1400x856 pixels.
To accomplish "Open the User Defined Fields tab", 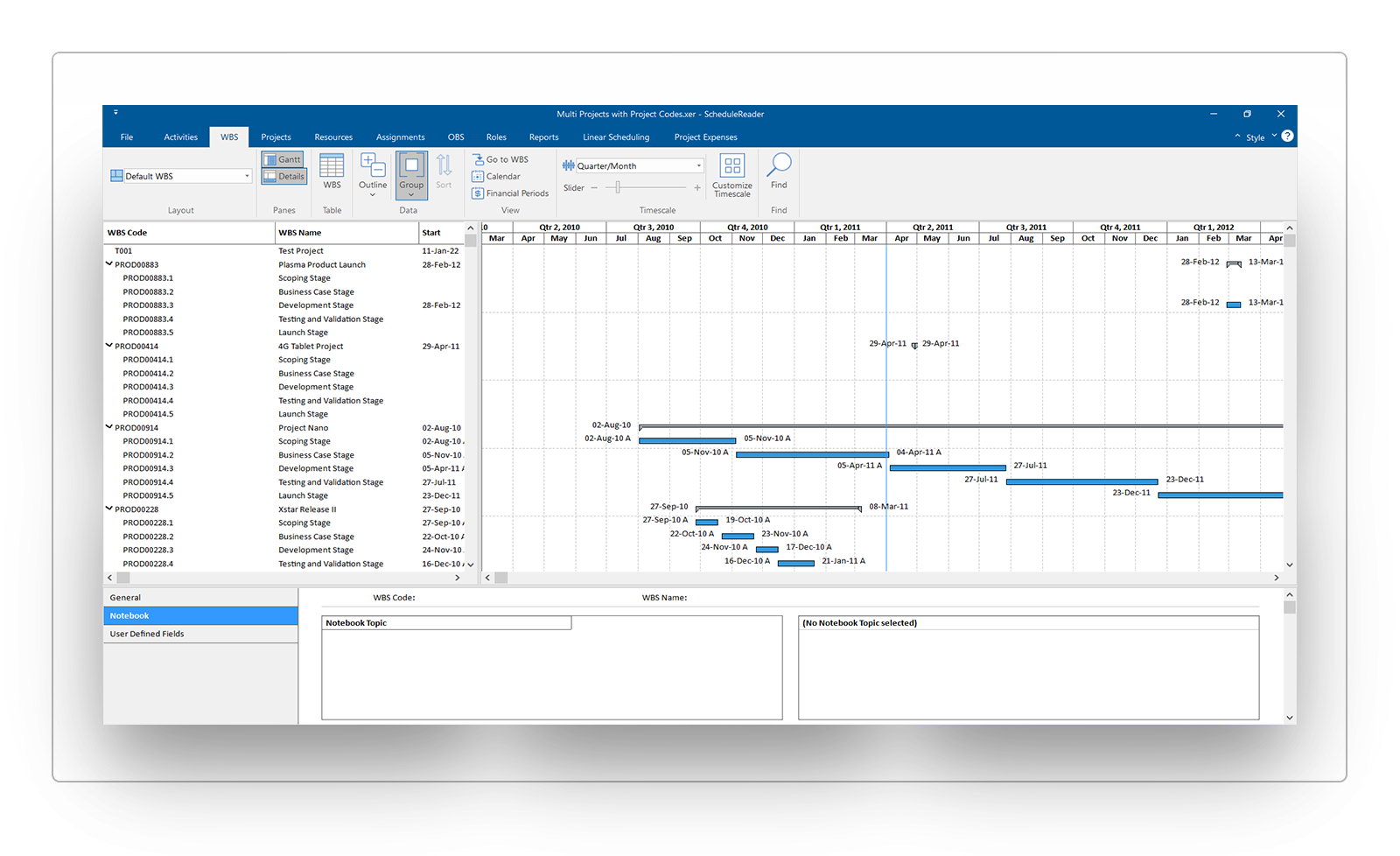I will click(x=146, y=633).
